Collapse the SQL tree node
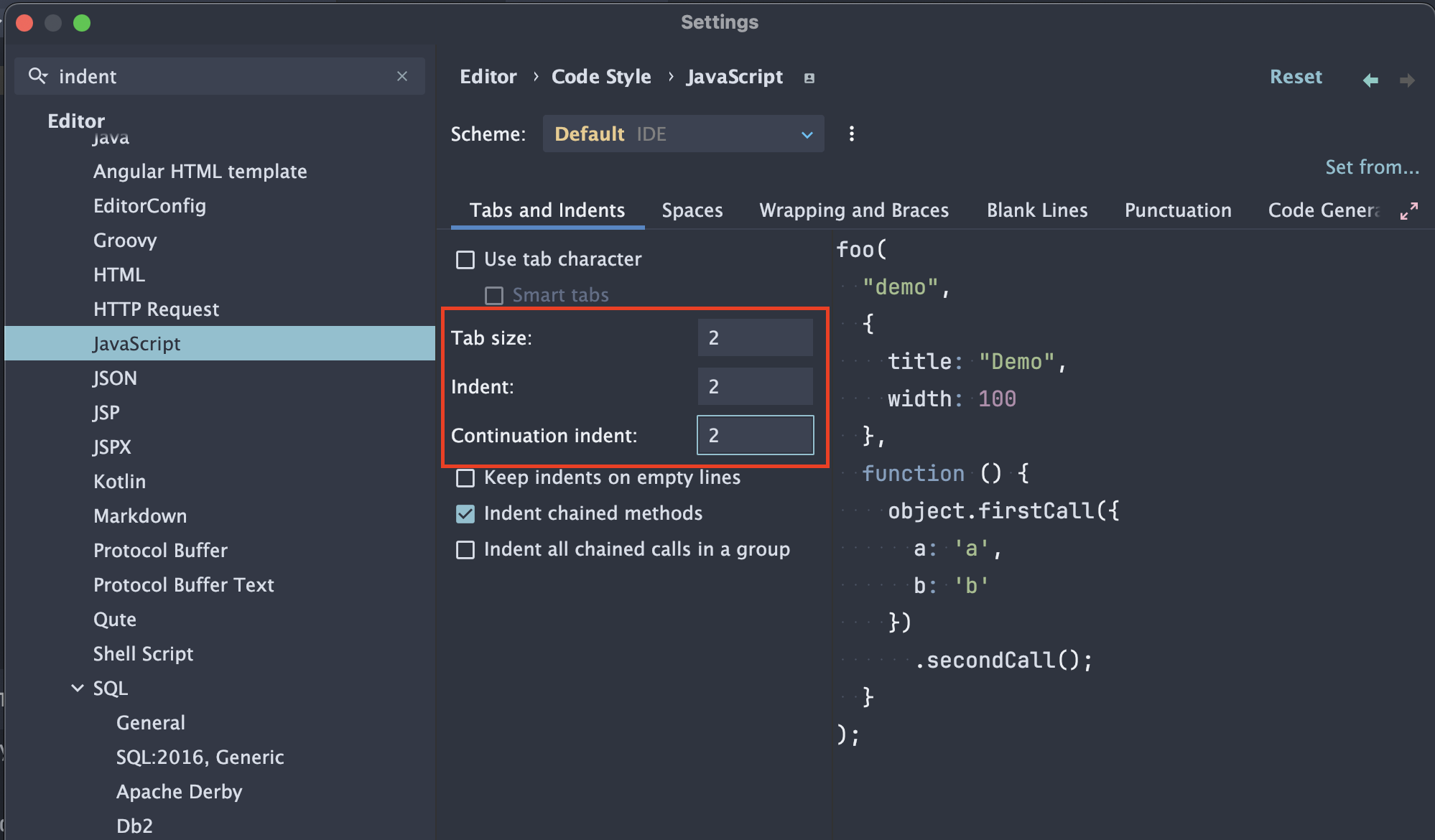This screenshot has height=840, width=1435. coord(78,689)
